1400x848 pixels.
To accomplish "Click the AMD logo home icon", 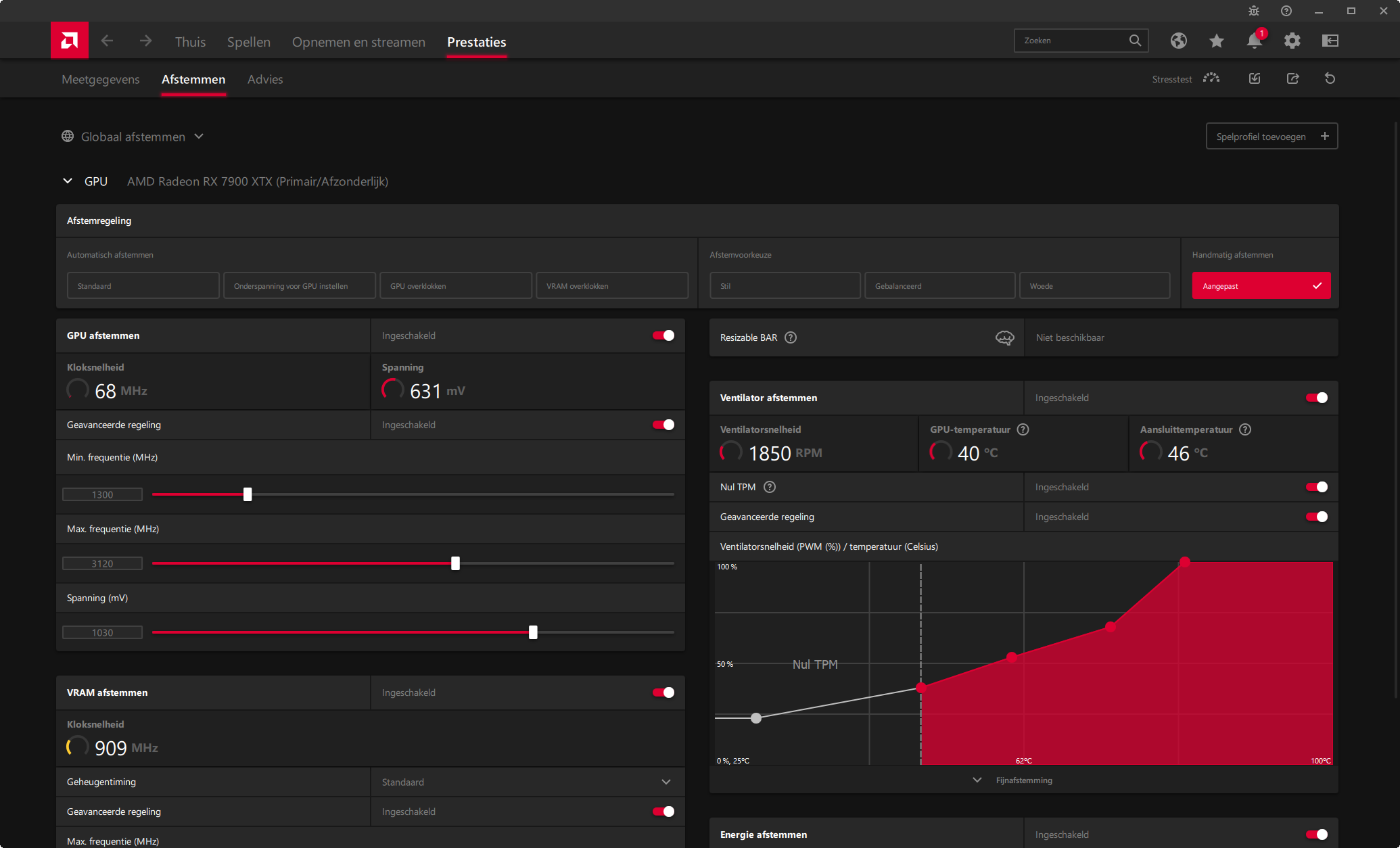I will tap(70, 41).
